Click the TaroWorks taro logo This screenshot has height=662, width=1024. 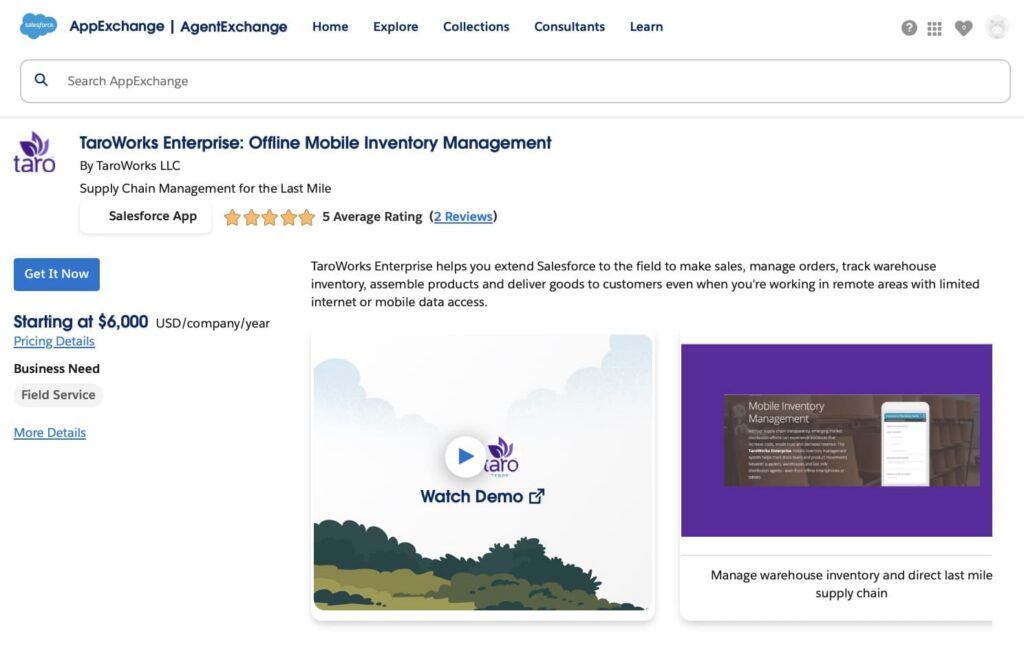(34, 152)
